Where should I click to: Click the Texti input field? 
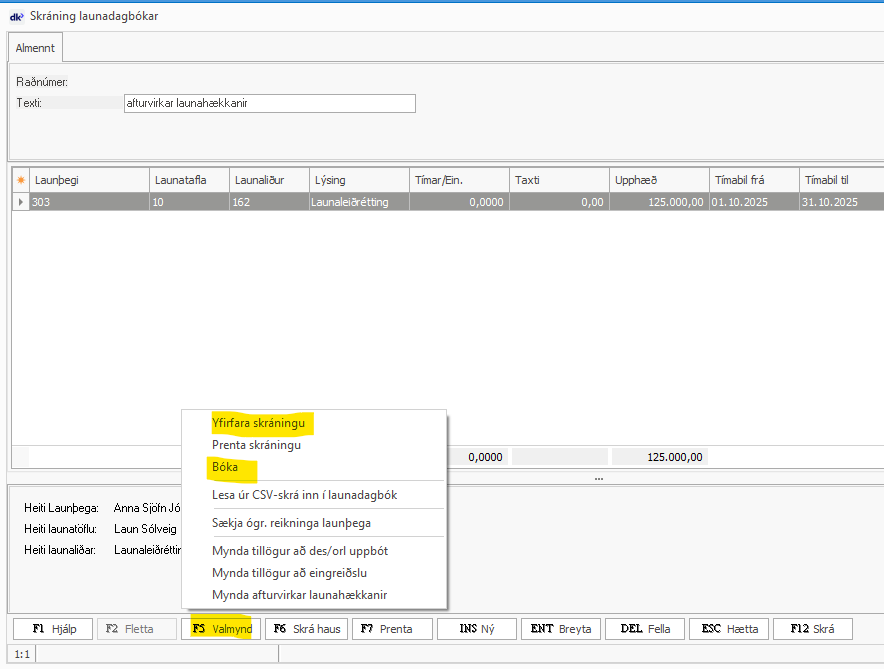pos(268,103)
